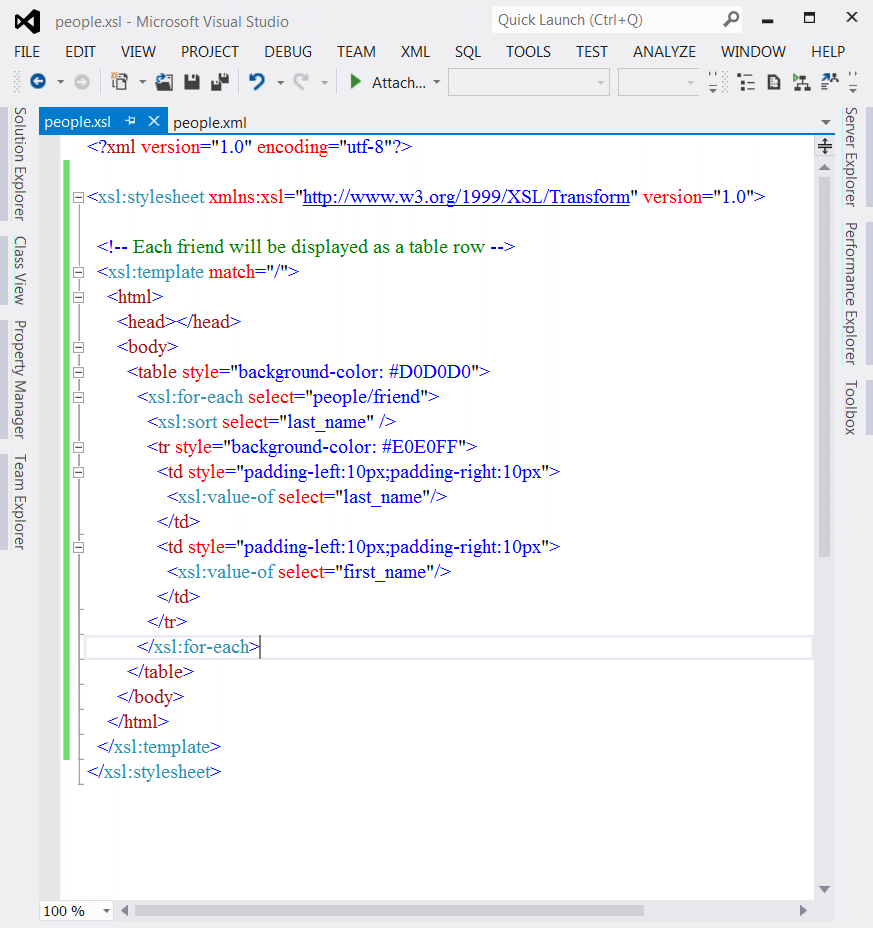
Task: Click the people-with-lines icon in toolbar
Action: (x=830, y=82)
